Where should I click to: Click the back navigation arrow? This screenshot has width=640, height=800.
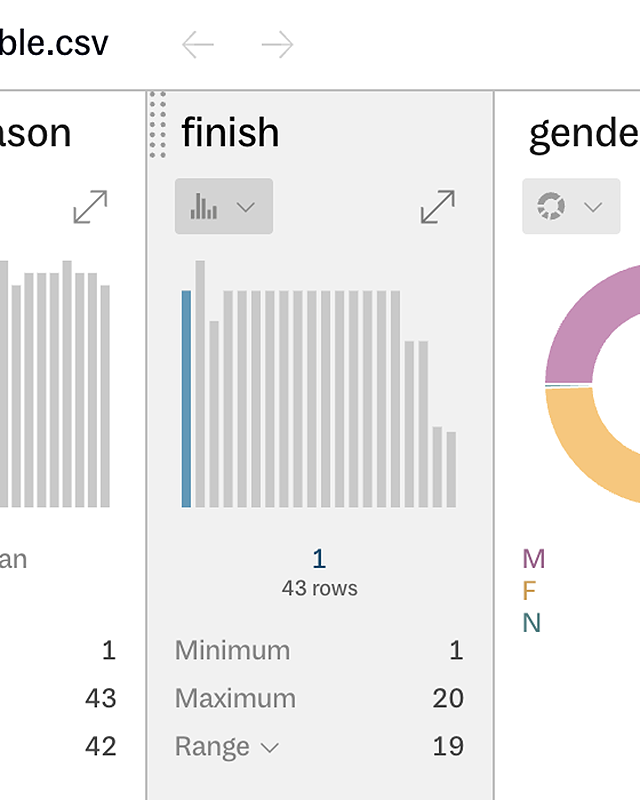pos(197,43)
